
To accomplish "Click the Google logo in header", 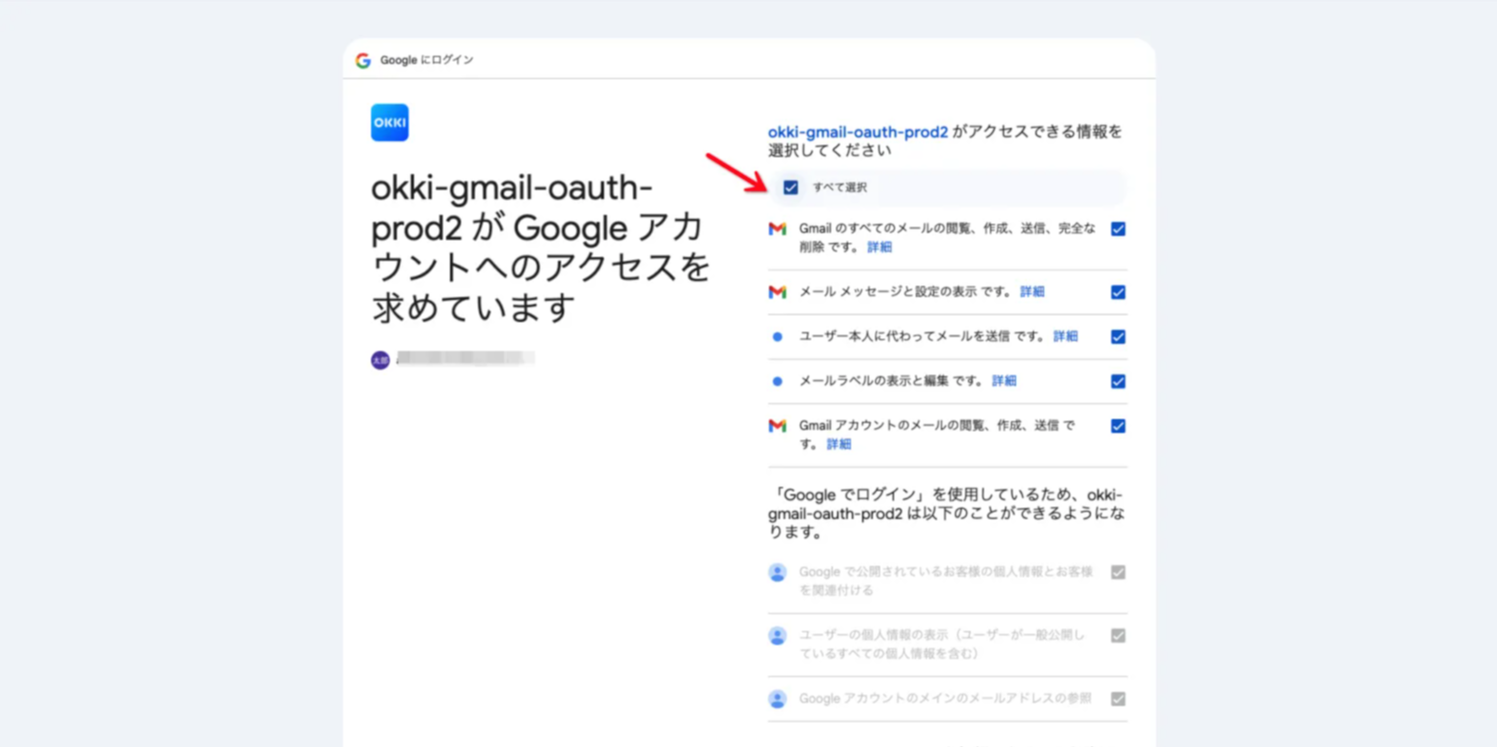I will pos(363,60).
